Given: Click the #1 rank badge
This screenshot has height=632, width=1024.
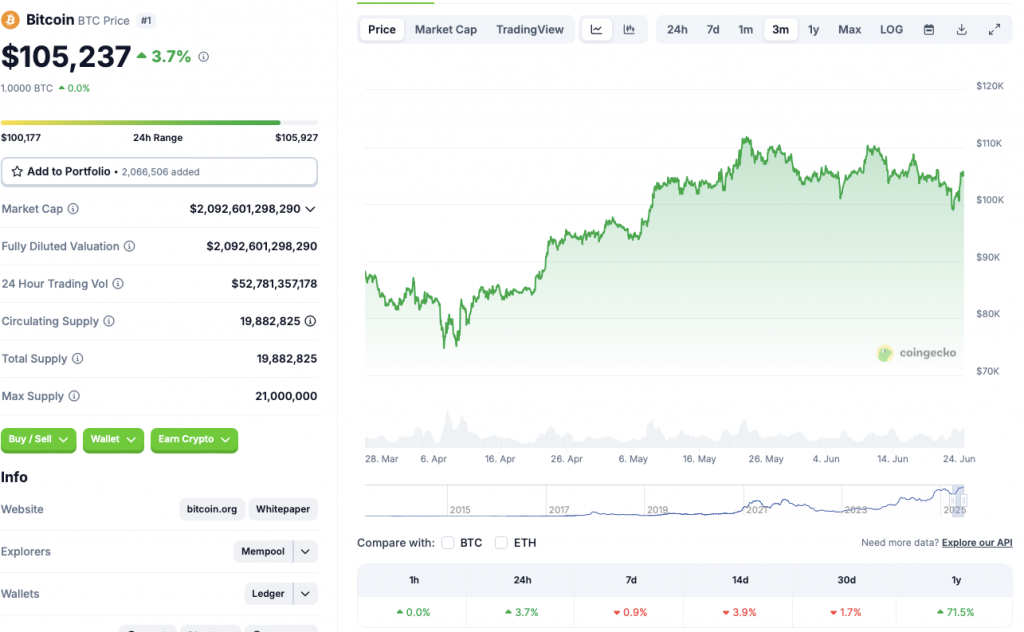Looking at the screenshot, I should pos(146,20).
